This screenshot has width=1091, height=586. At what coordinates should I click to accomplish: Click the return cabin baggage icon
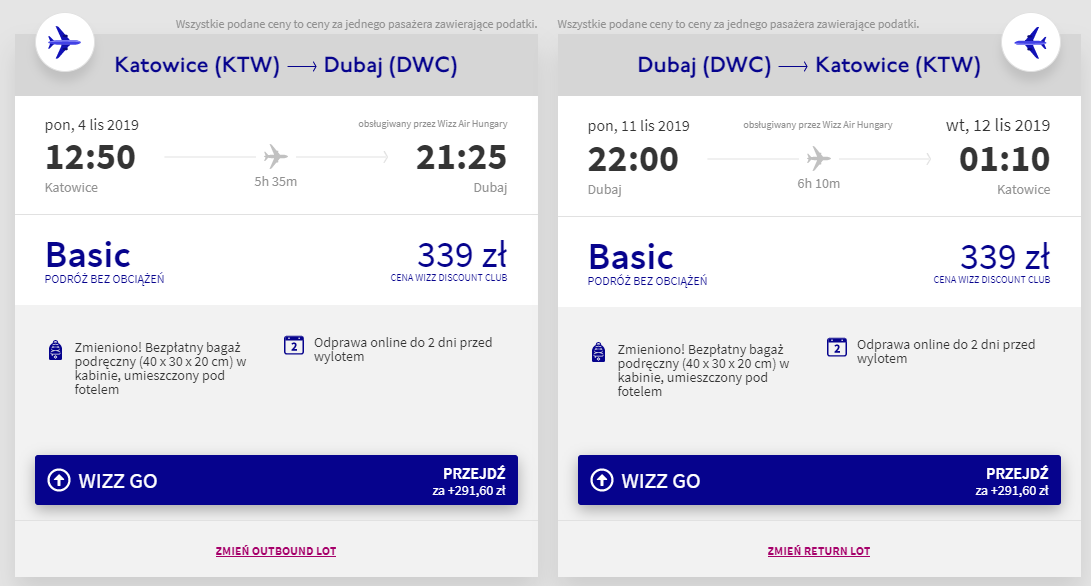point(599,351)
